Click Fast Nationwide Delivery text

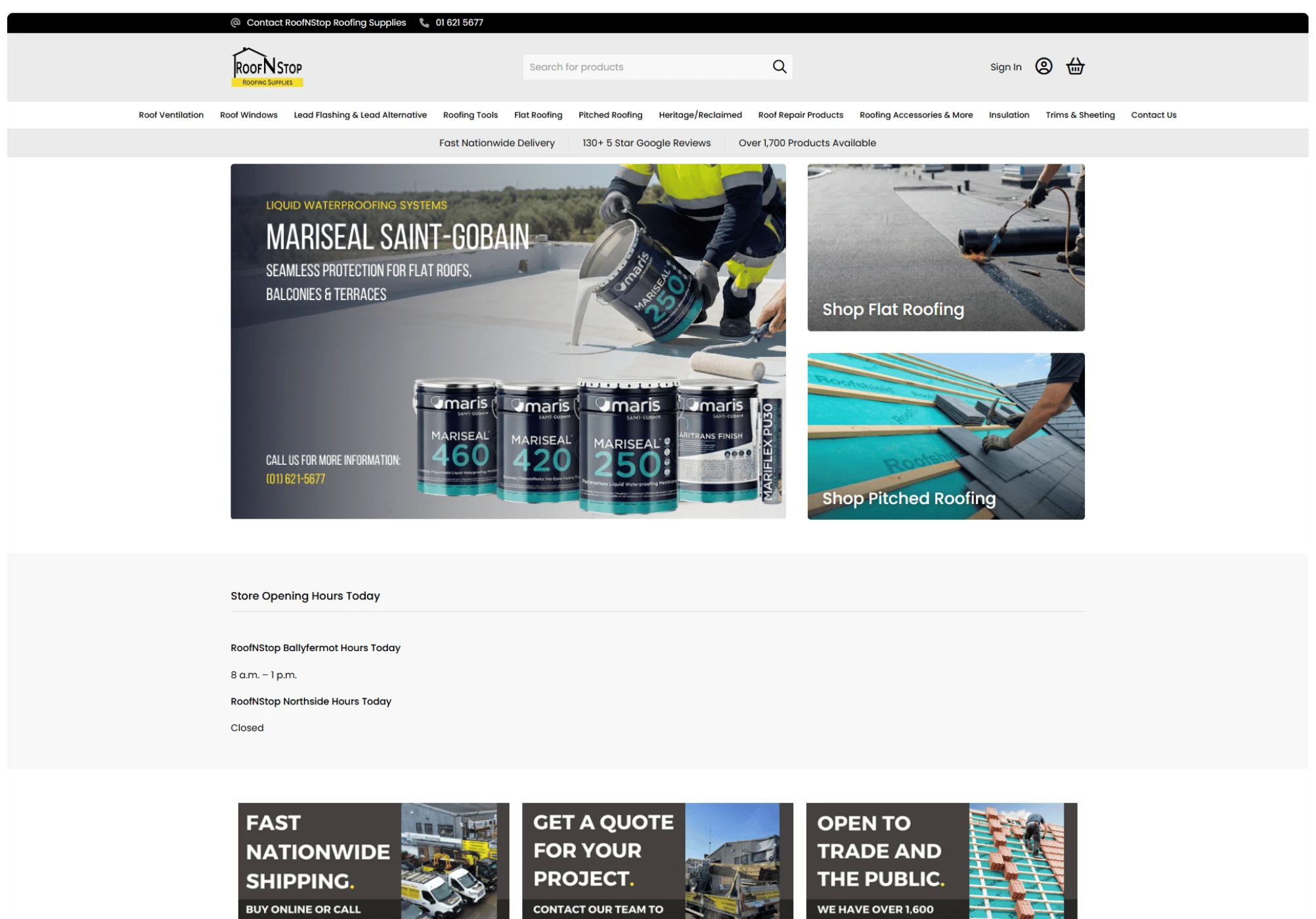[496, 143]
